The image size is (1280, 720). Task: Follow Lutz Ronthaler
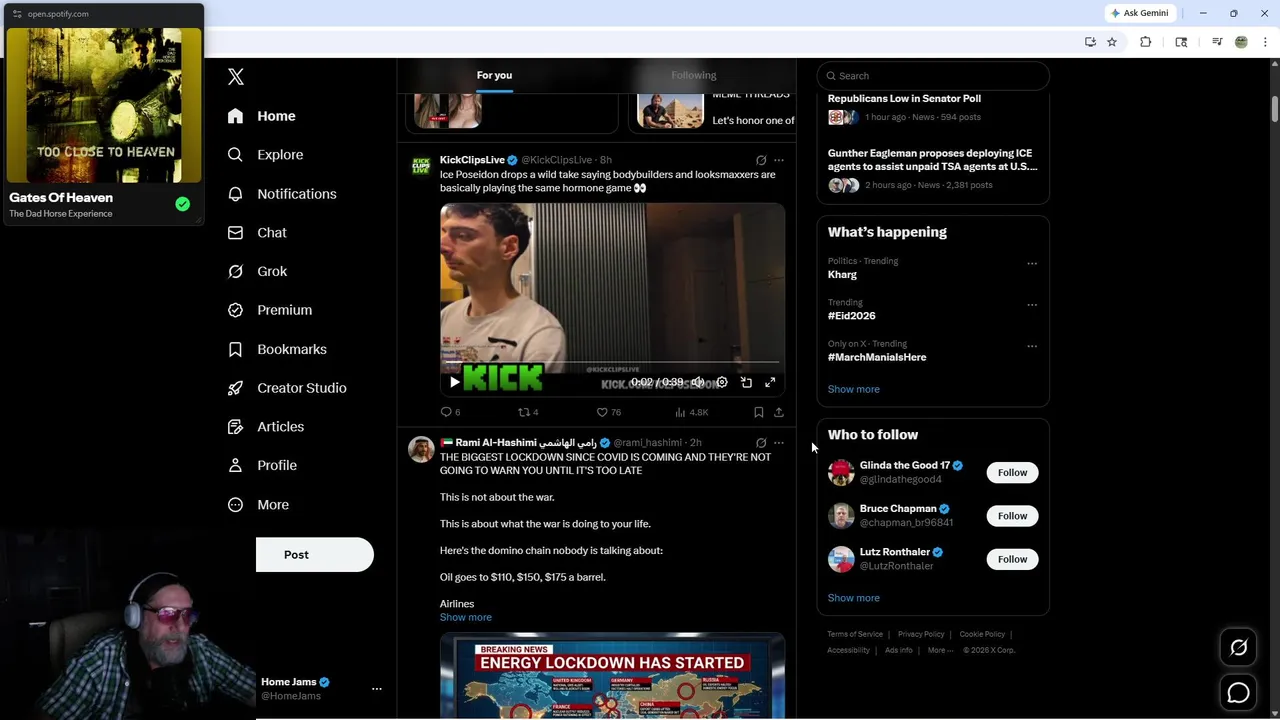pos(1012,559)
